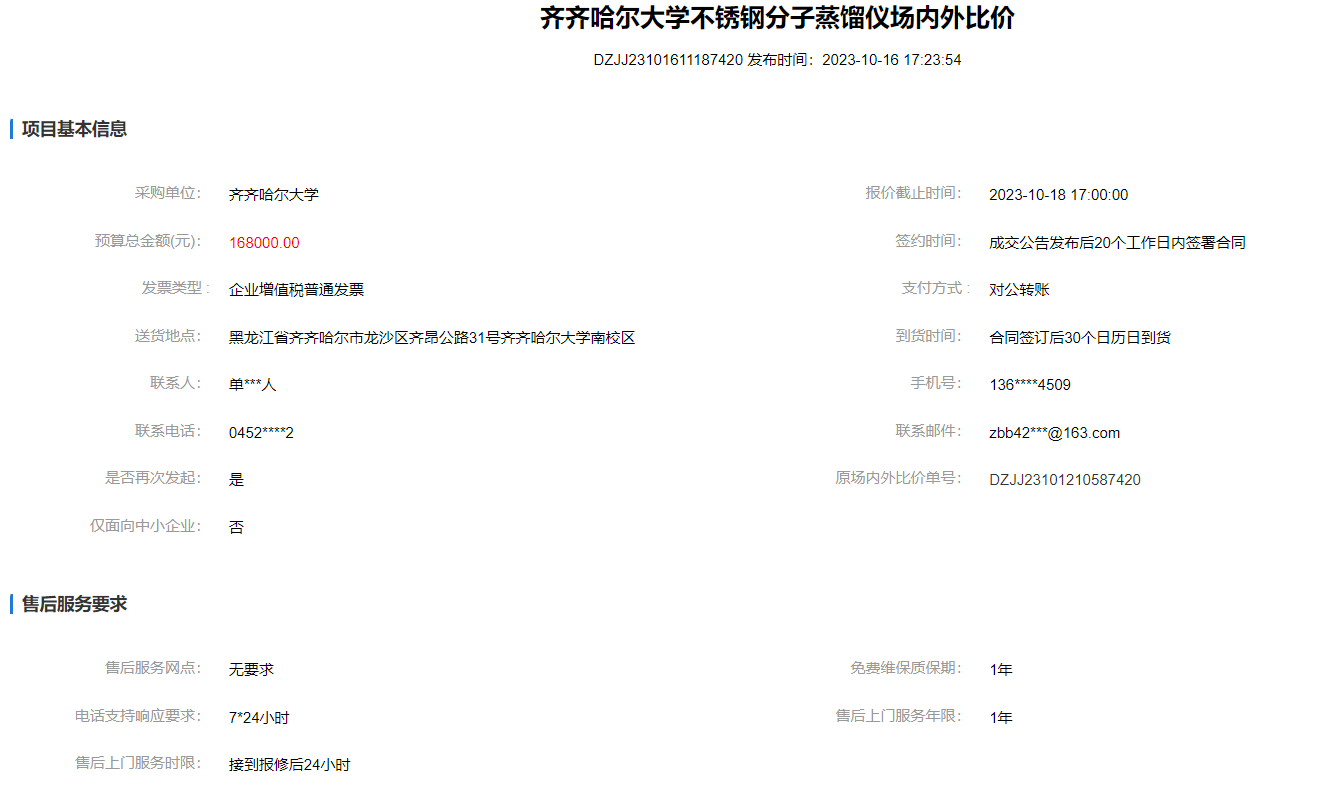Click the invoice type value 企业增值税普通发票
Image resolution: width=1323 pixels, height=793 pixels.
click(x=296, y=290)
